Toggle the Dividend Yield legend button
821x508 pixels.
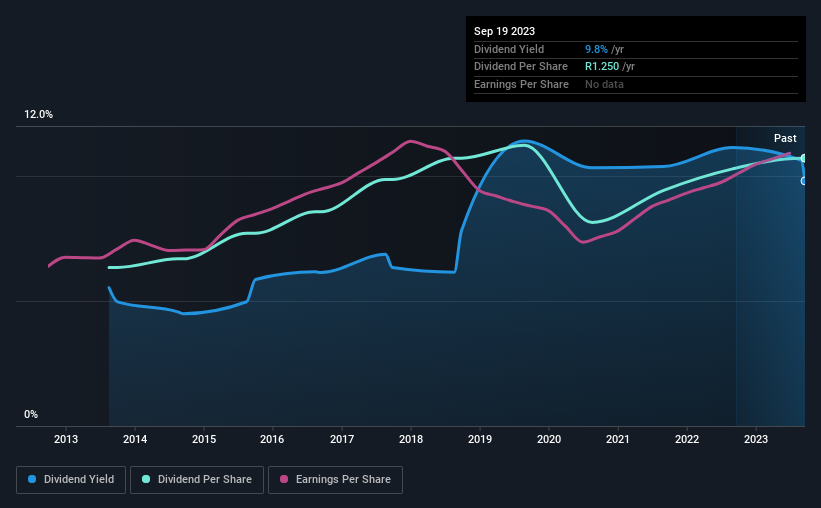71,480
